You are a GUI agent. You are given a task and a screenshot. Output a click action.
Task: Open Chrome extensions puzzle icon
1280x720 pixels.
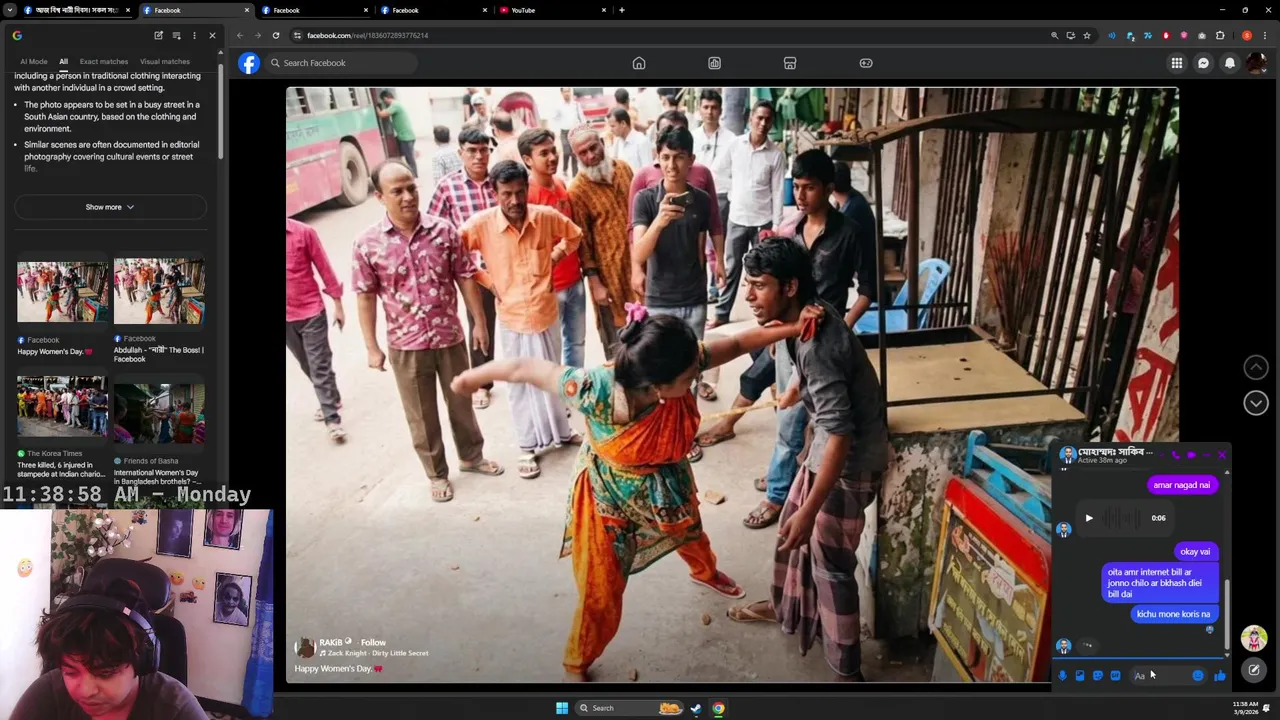1220,35
